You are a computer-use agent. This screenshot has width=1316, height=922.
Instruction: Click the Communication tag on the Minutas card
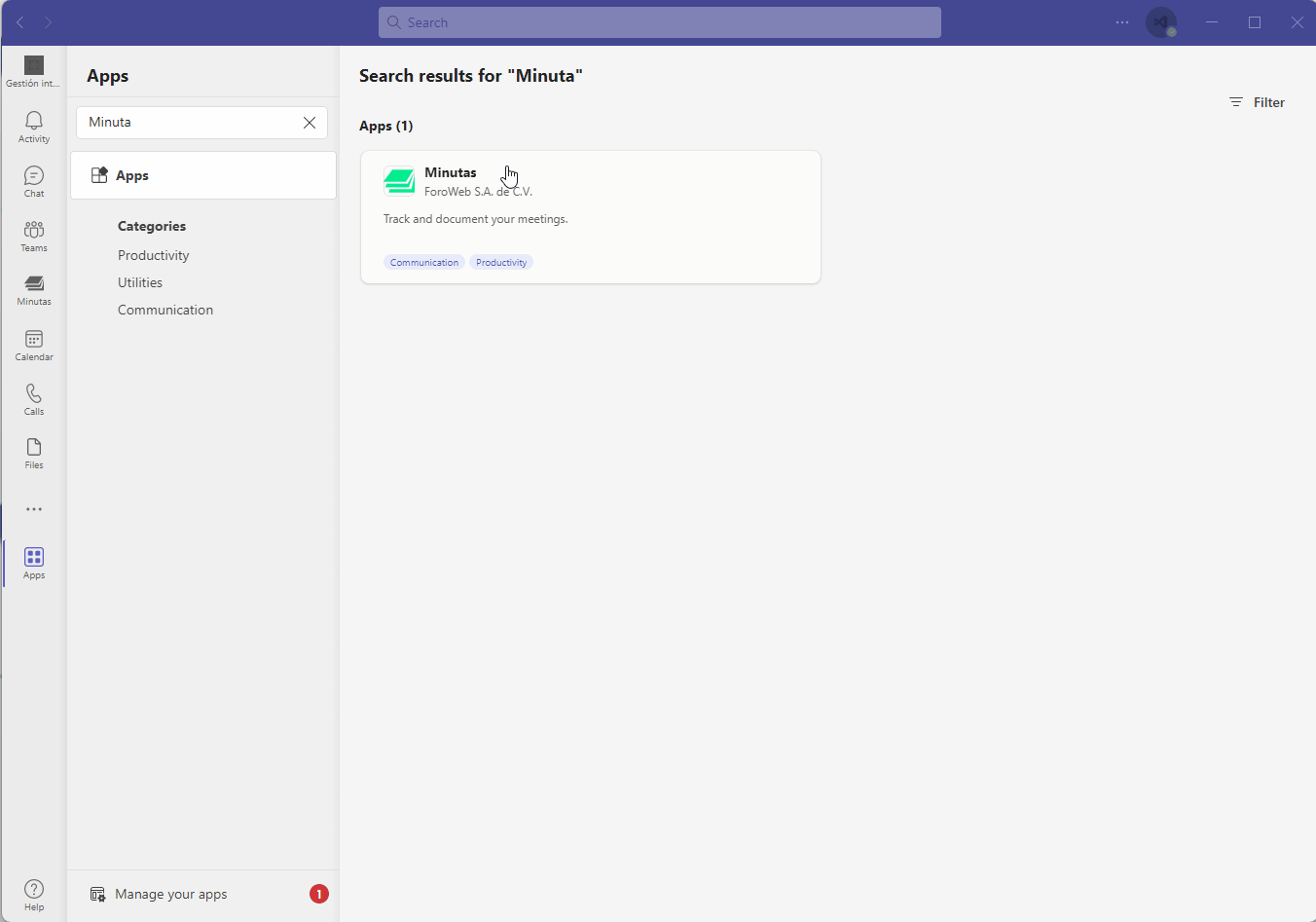[424, 262]
